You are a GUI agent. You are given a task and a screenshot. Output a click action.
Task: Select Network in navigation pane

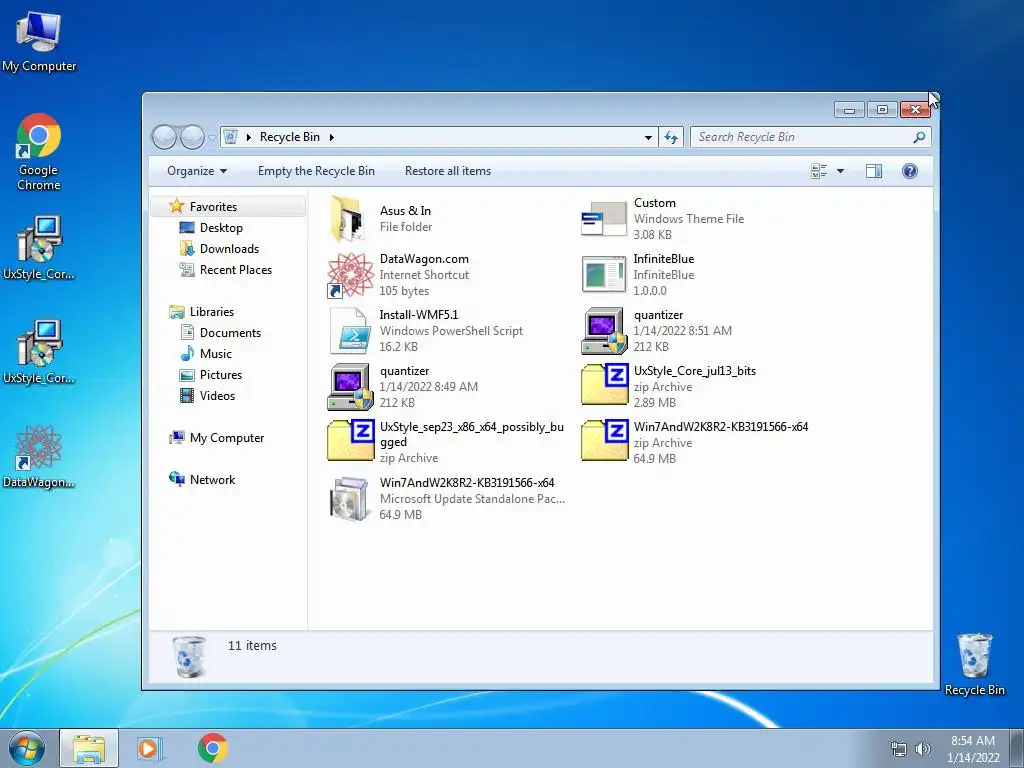click(212, 479)
